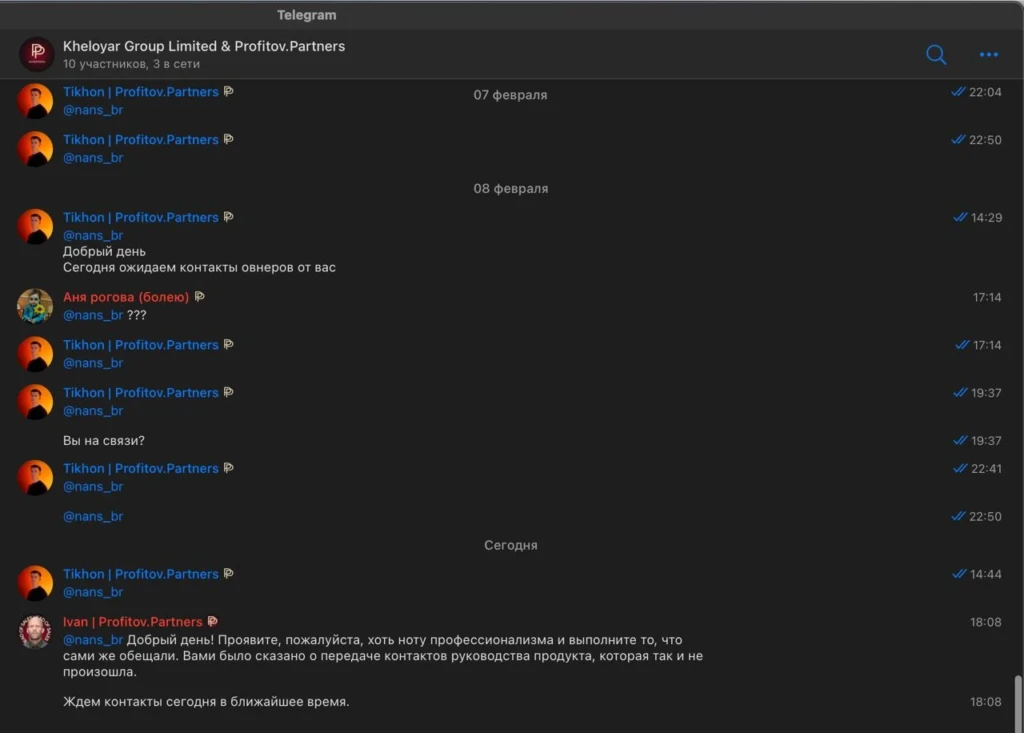Open the three-dots more options menu
Image resolution: width=1024 pixels, height=733 pixels.
click(989, 55)
